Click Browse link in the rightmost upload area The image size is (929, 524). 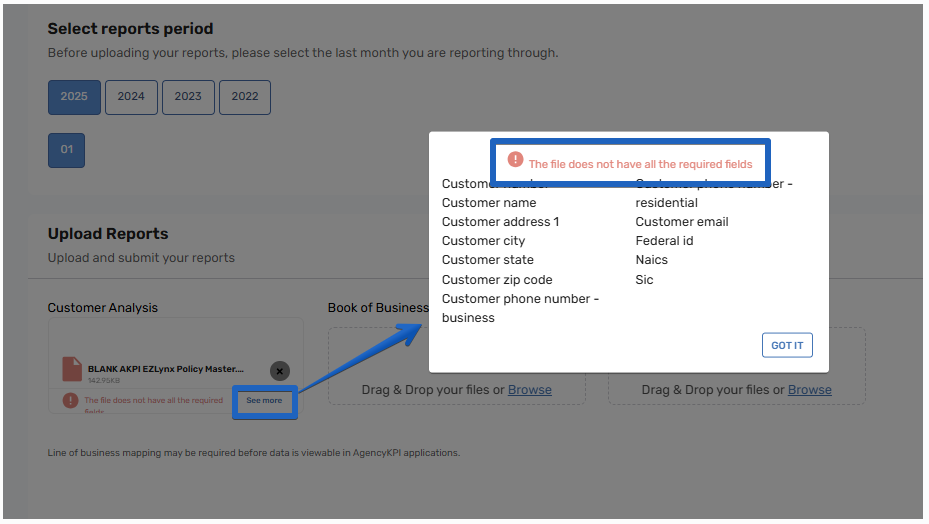(x=809, y=390)
